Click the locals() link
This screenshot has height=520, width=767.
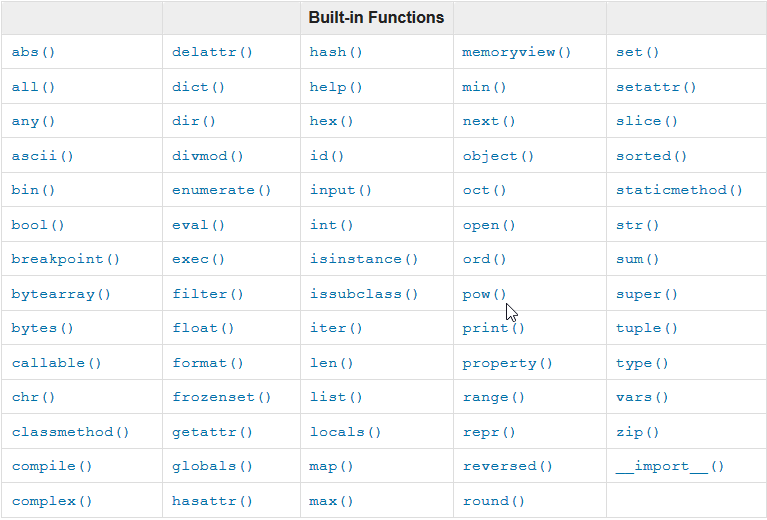pyautogui.click(x=345, y=432)
